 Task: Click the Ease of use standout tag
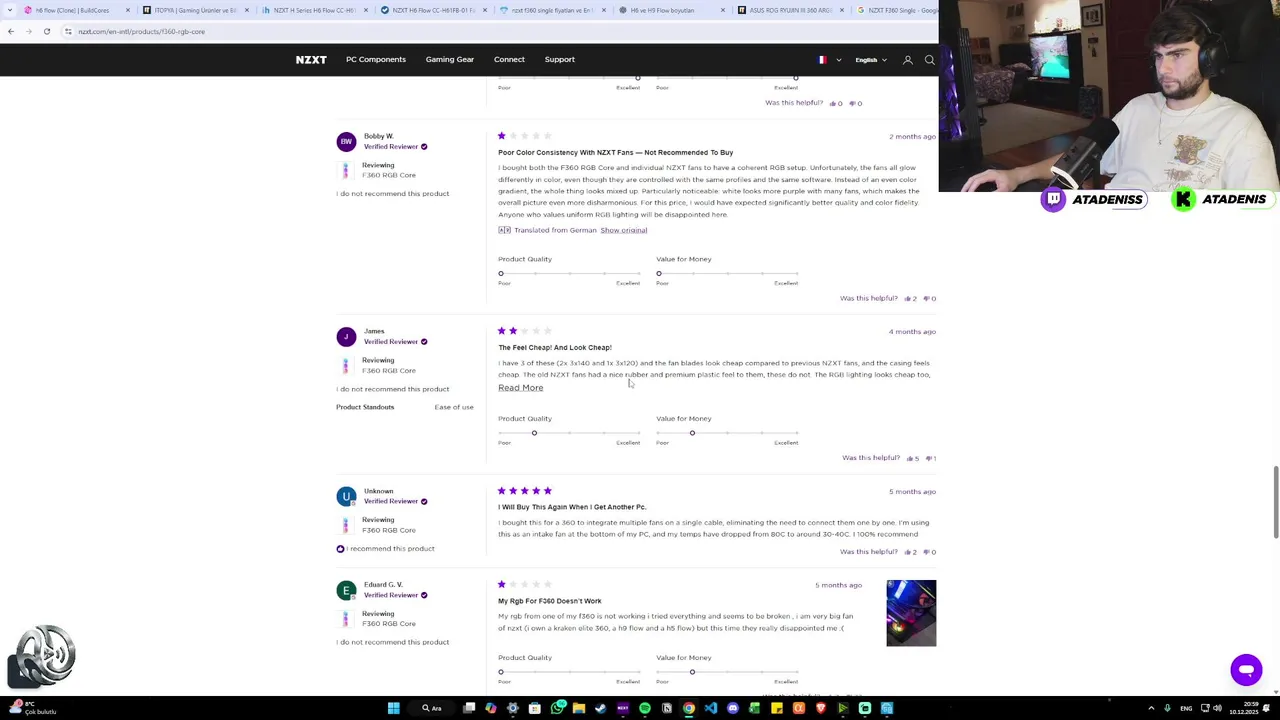[454, 407]
